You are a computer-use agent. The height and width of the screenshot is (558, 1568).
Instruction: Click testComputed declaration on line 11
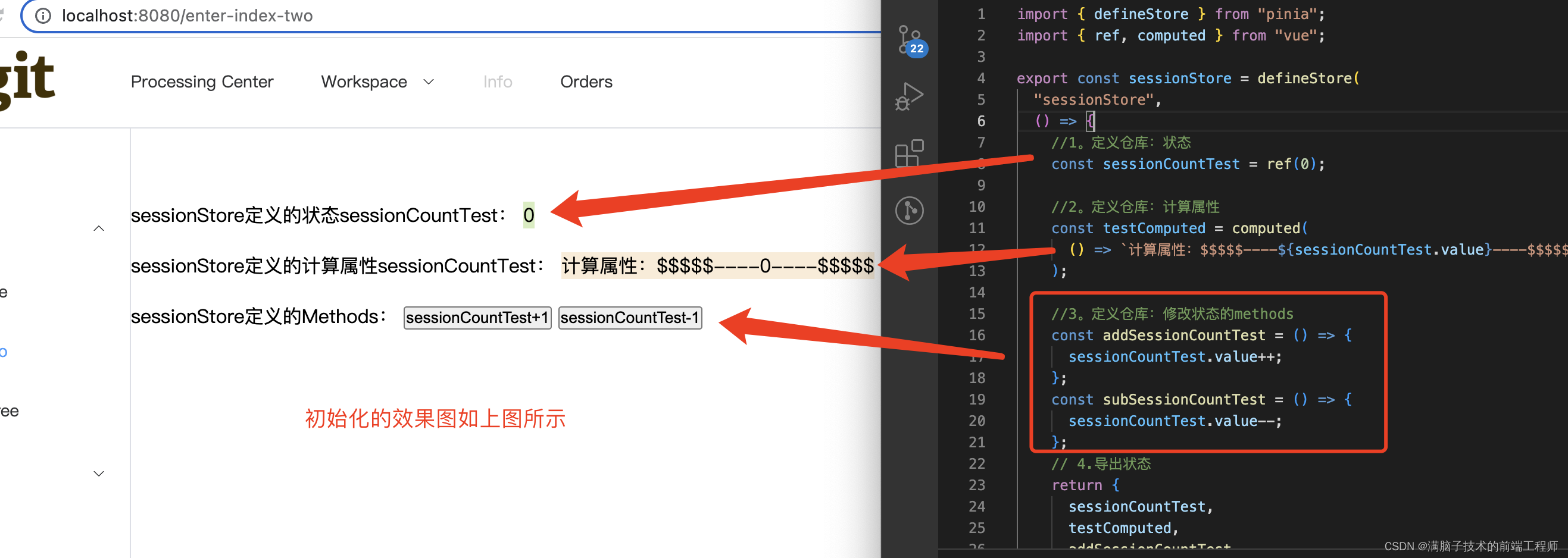(1154, 228)
